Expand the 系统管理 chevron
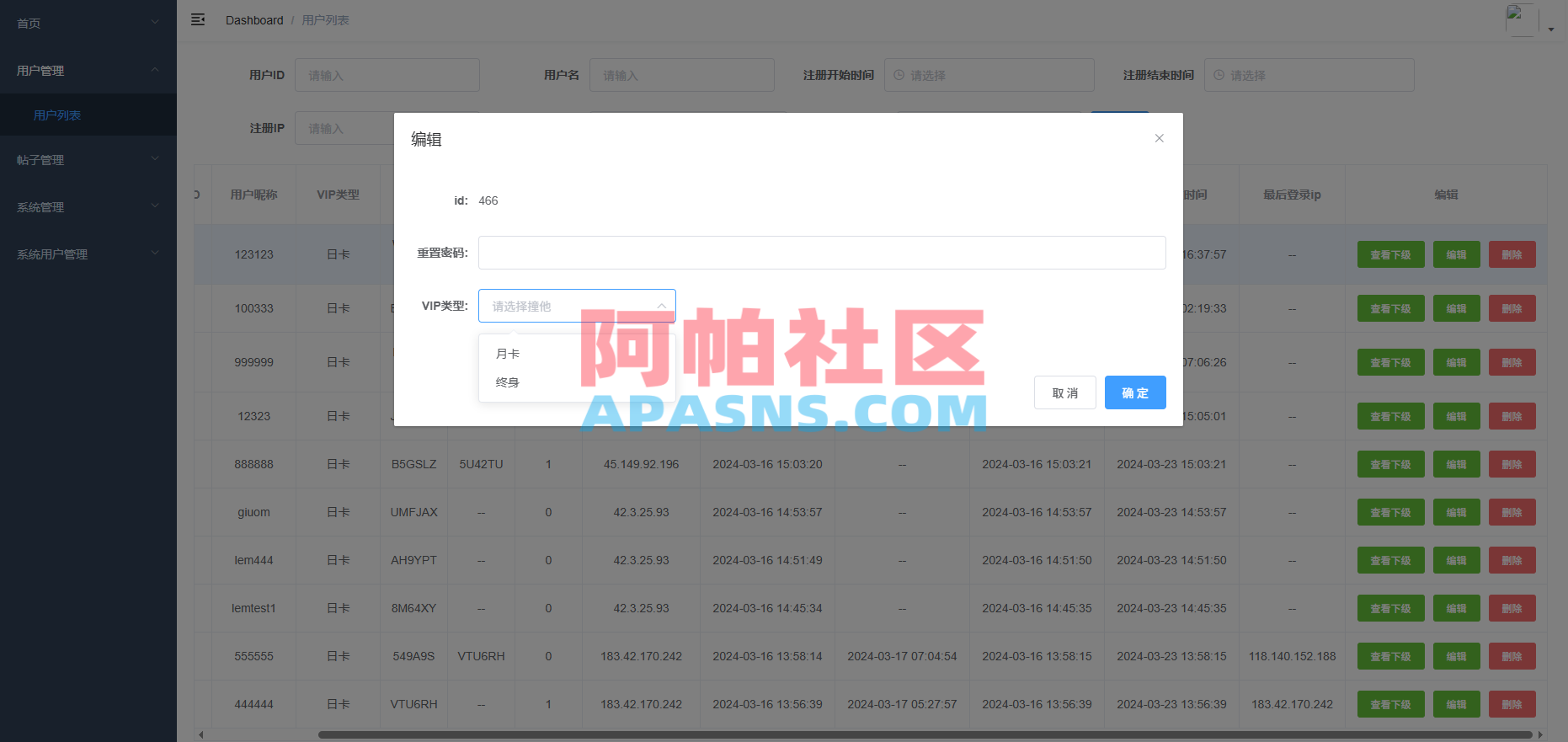Screen dimensions: 1568x742 click(155, 206)
